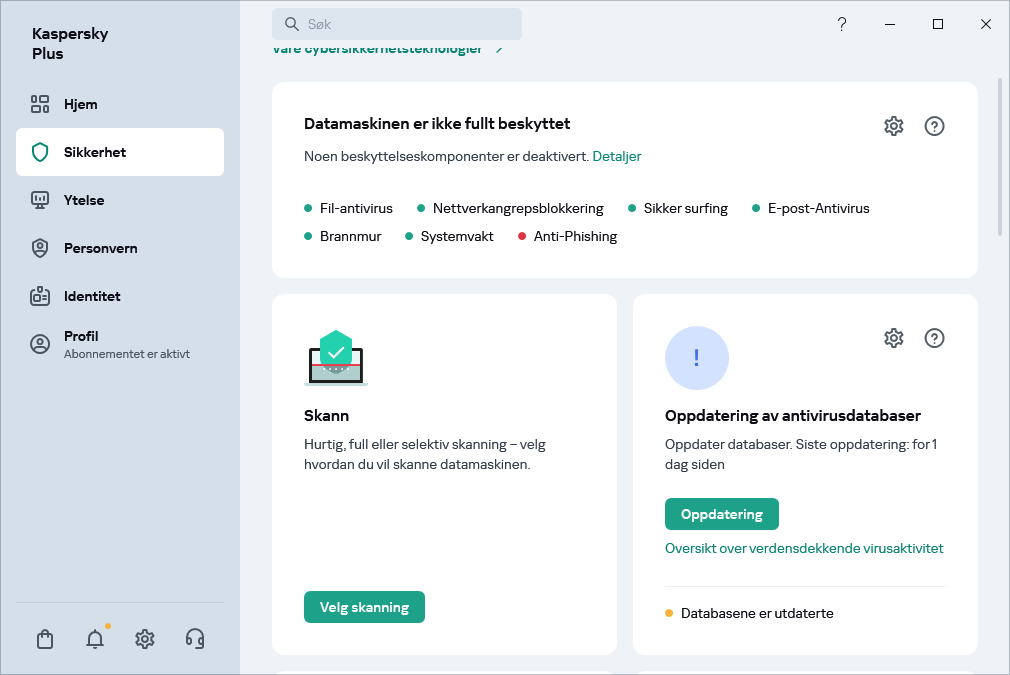The image size is (1010, 675).
Task: Open the Personvern section
Action: (100, 248)
